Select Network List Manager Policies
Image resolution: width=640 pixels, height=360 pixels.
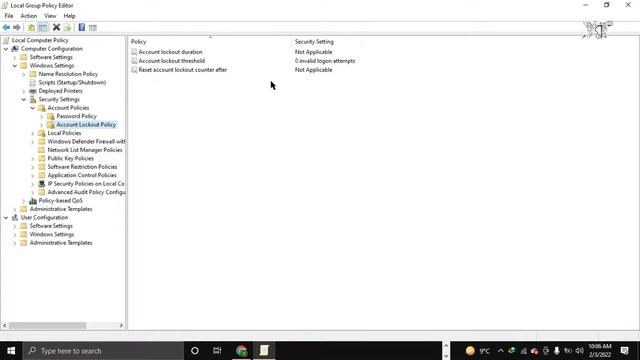pos(85,150)
